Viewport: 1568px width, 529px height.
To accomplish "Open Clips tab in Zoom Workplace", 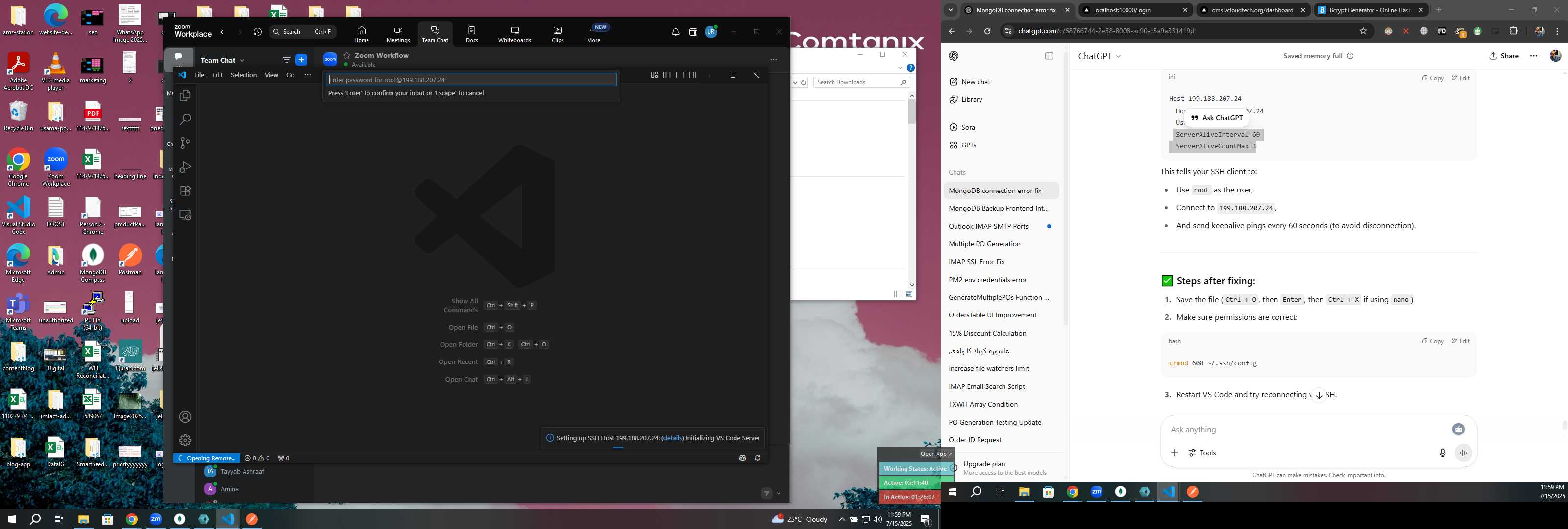I will pos(558,34).
